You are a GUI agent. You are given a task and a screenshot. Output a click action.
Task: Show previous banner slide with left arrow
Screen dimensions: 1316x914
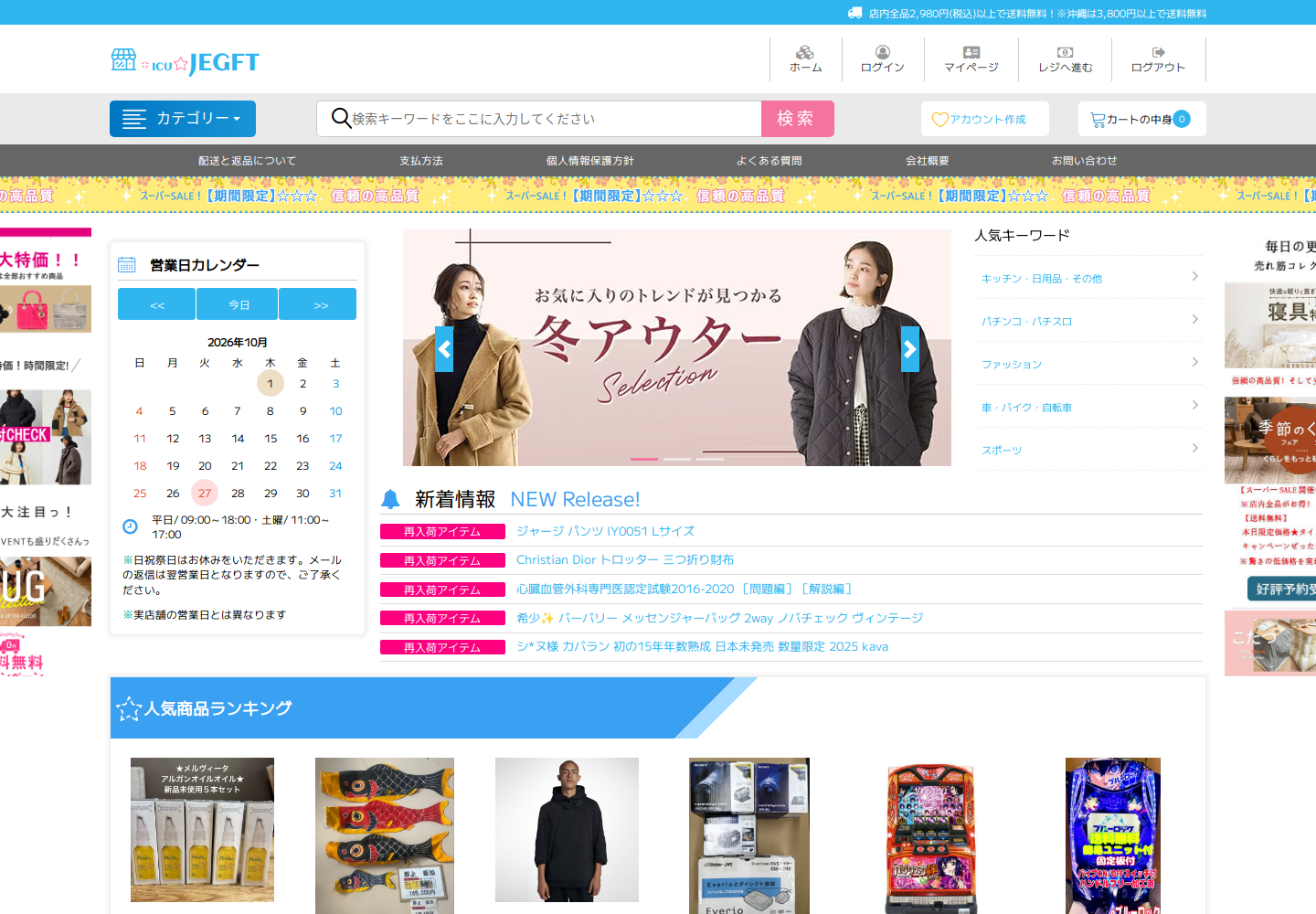444,349
